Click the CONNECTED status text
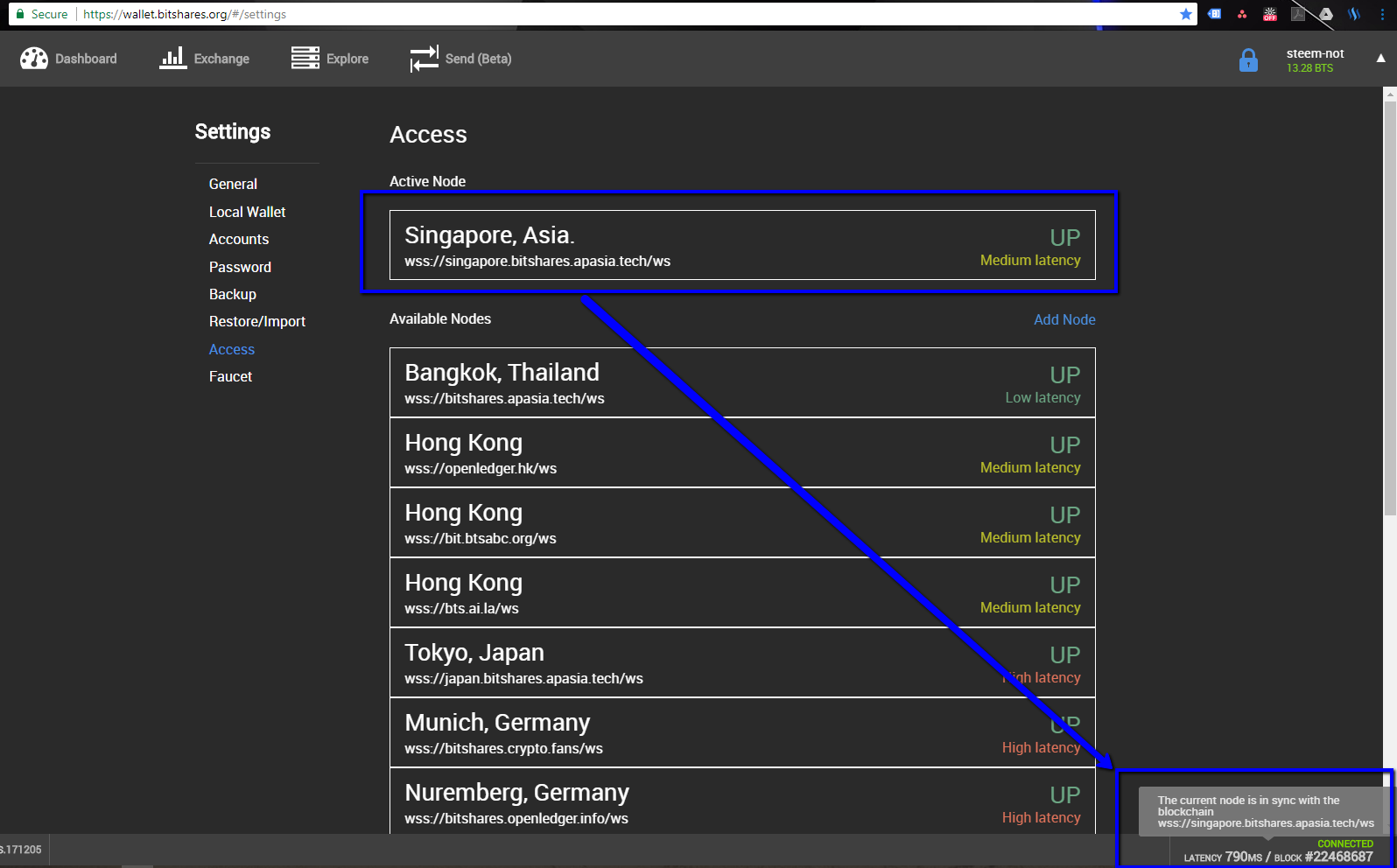The image size is (1397, 868). (1345, 844)
